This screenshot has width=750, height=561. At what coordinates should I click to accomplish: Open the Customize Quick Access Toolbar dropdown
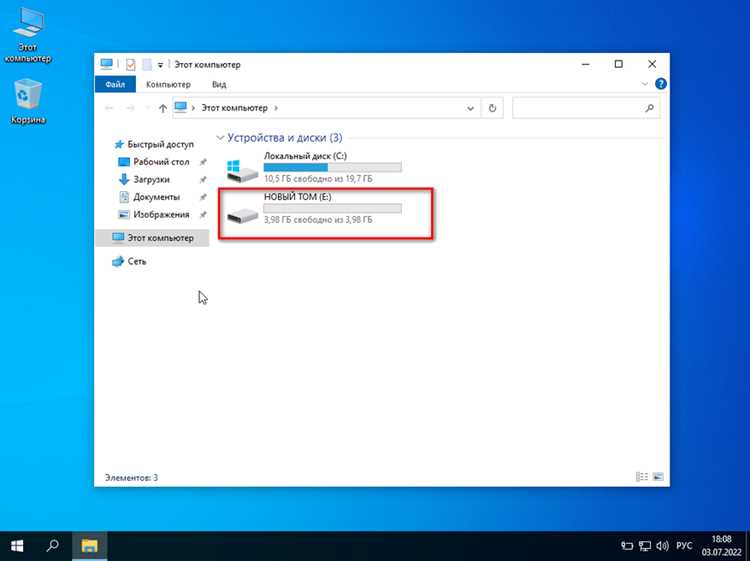pos(160,65)
